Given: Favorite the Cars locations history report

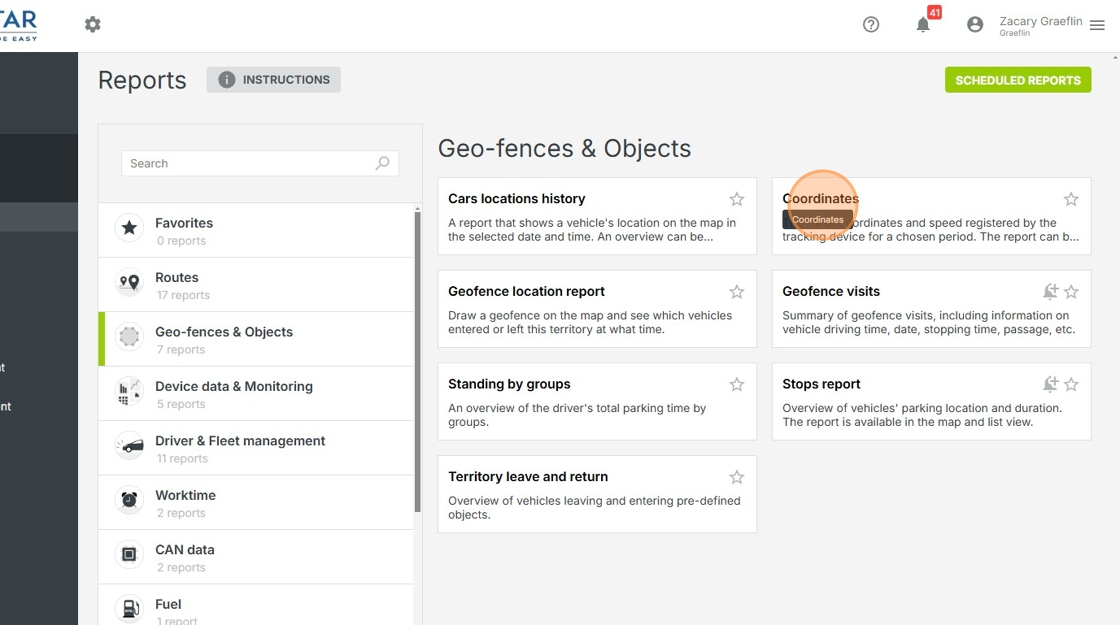Looking at the screenshot, I should (x=737, y=199).
